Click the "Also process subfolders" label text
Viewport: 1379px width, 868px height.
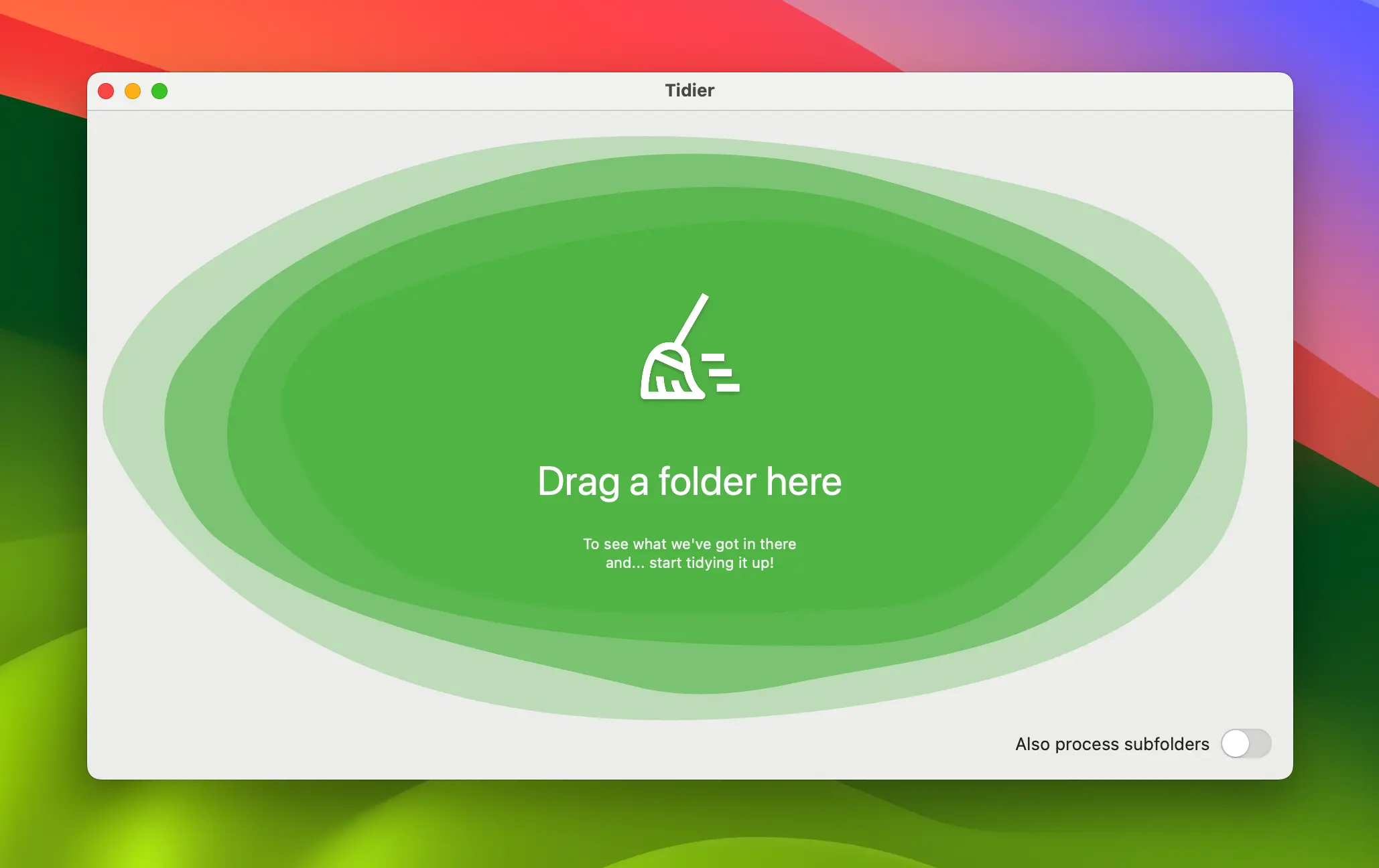tap(1112, 744)
